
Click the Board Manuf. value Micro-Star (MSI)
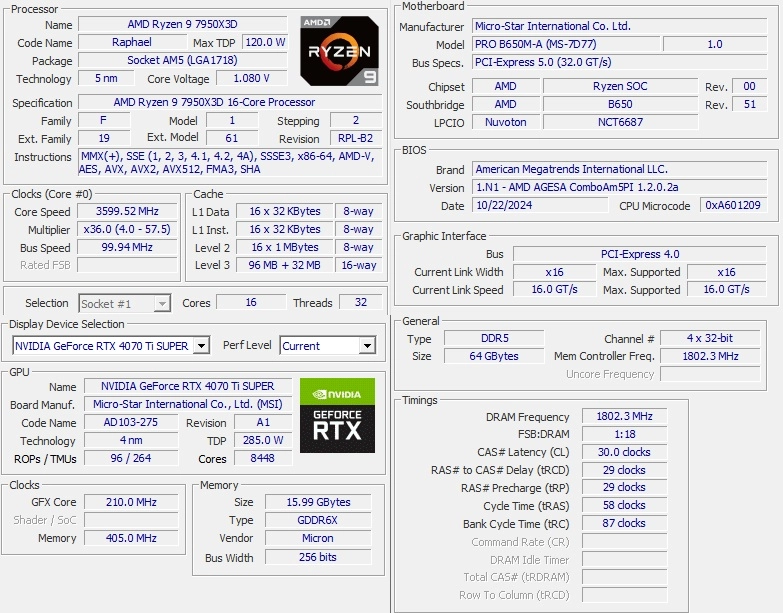pyautogui.click(x=188, y=404)
